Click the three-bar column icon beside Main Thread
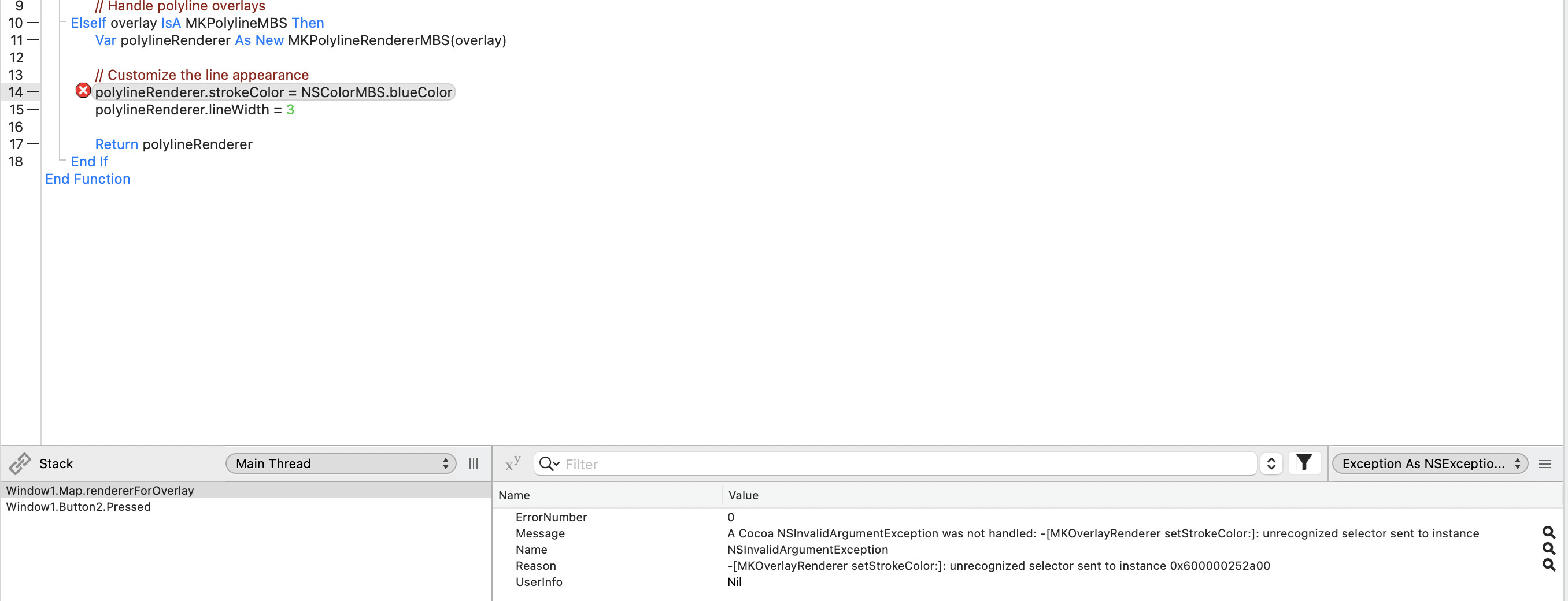This screenshot has width=1568, height=601. click(473, 463)
